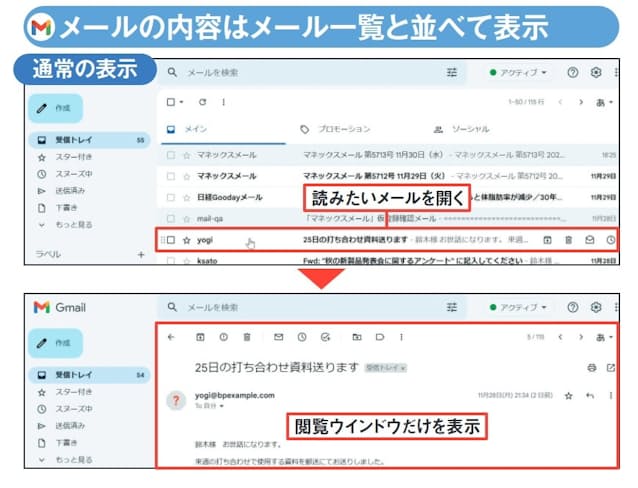
Task: Report spam icon in opened email toolbar
Action: tap(224, 337)
